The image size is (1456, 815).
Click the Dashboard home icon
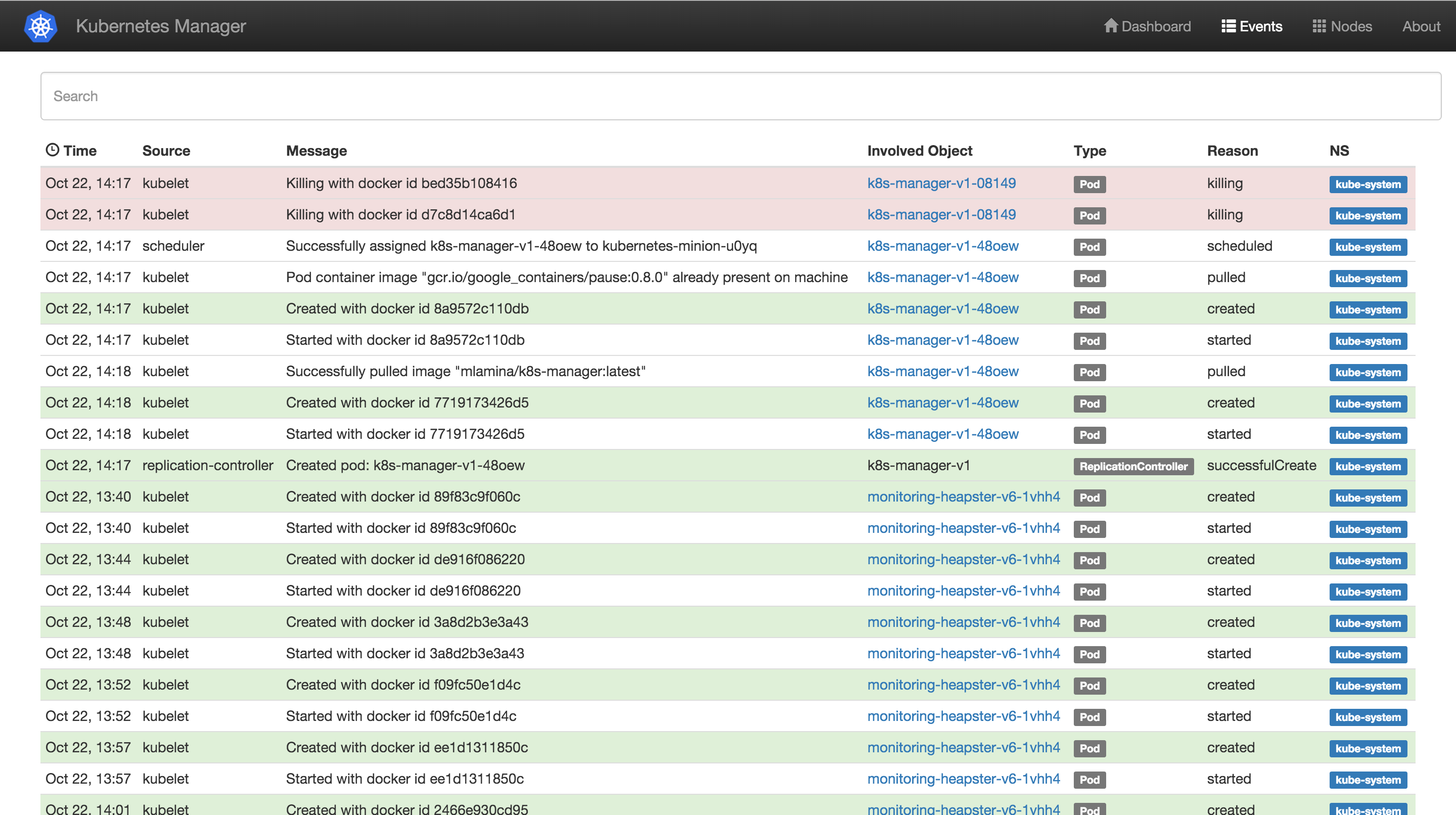pyautogui.click(x=1111, y=26)
